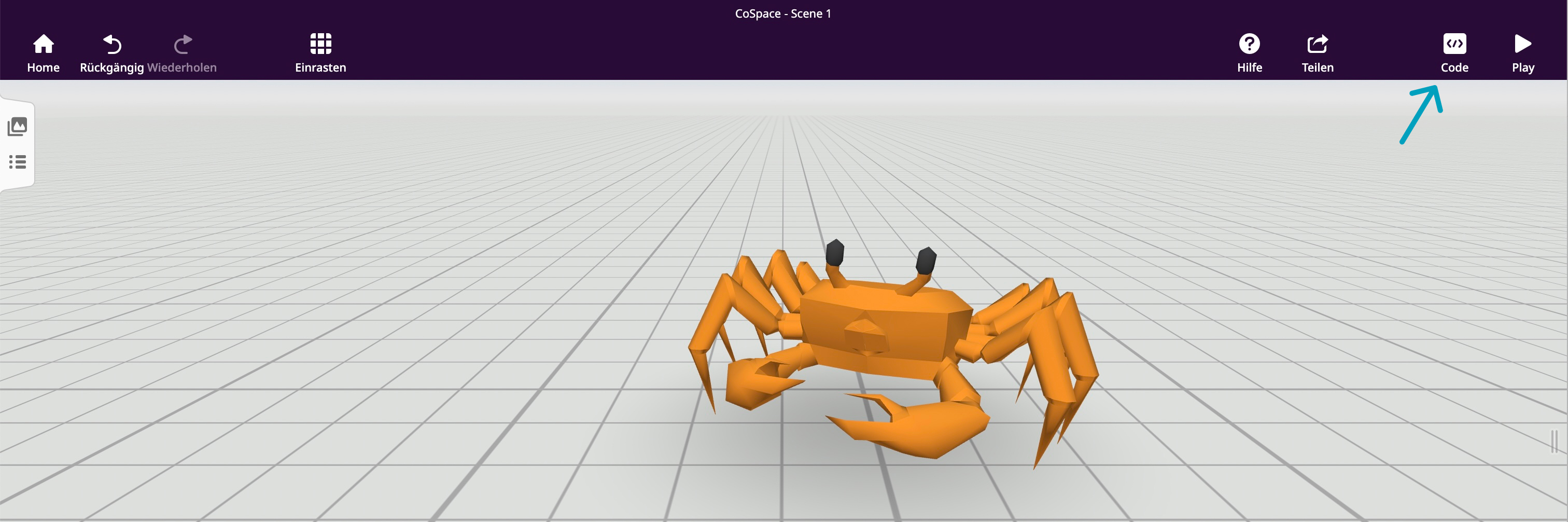This screenshot has height=522, width=1568.
Task: Redo with the Wiederholen button
Action: point(182,53)
